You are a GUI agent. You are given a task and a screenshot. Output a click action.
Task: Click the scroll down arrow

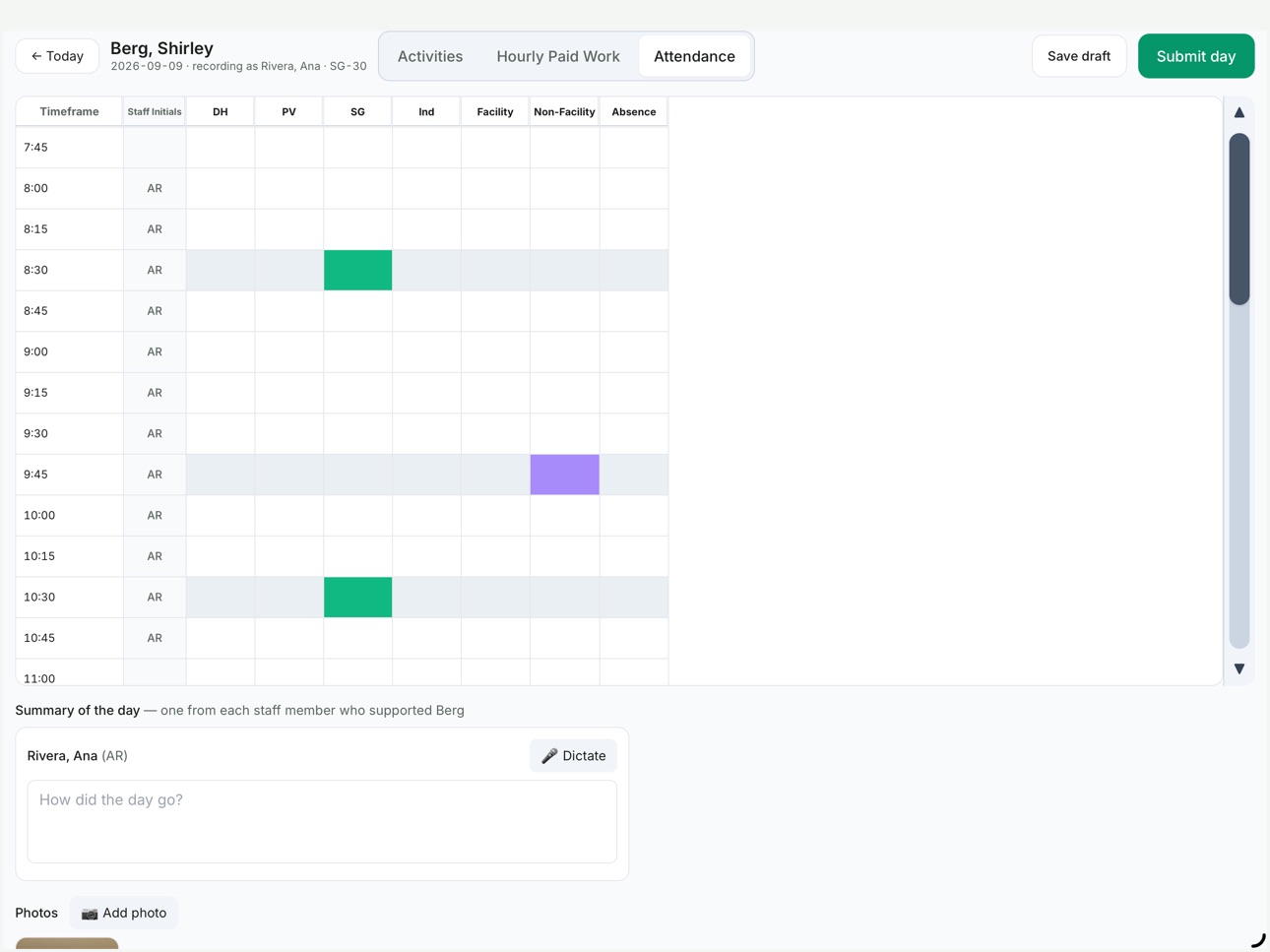tap(1239, 668)
